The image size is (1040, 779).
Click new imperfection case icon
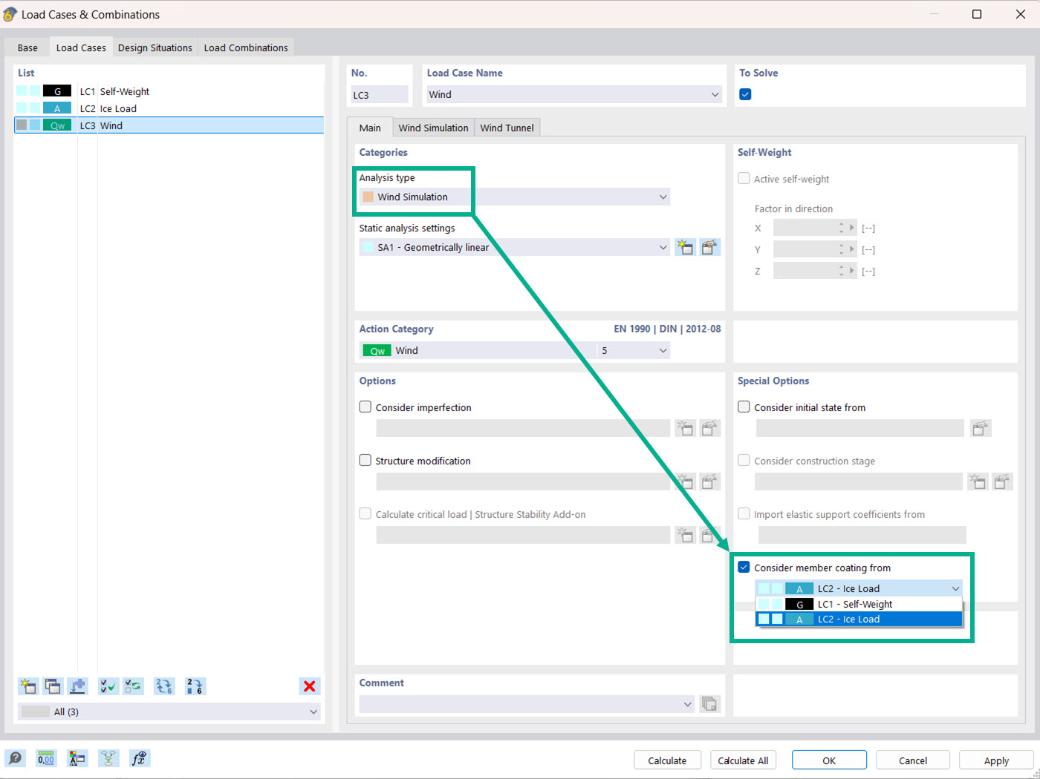tap(685, 429)
